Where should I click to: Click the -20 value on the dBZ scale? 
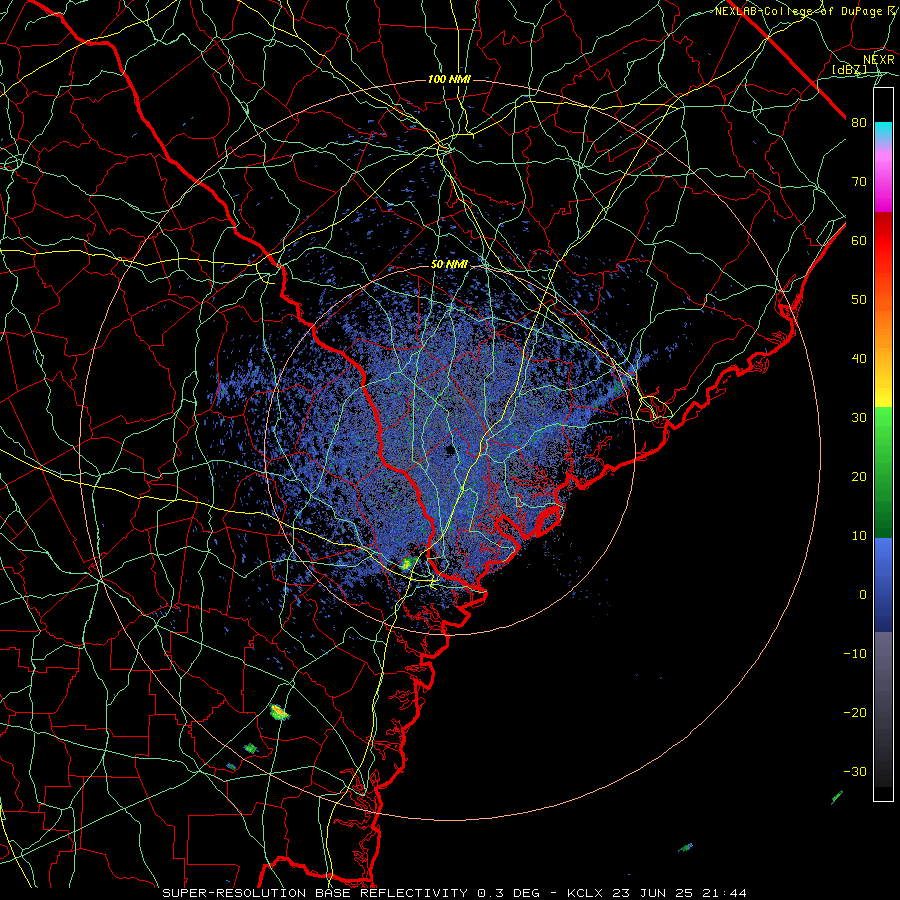coord(855,712)
